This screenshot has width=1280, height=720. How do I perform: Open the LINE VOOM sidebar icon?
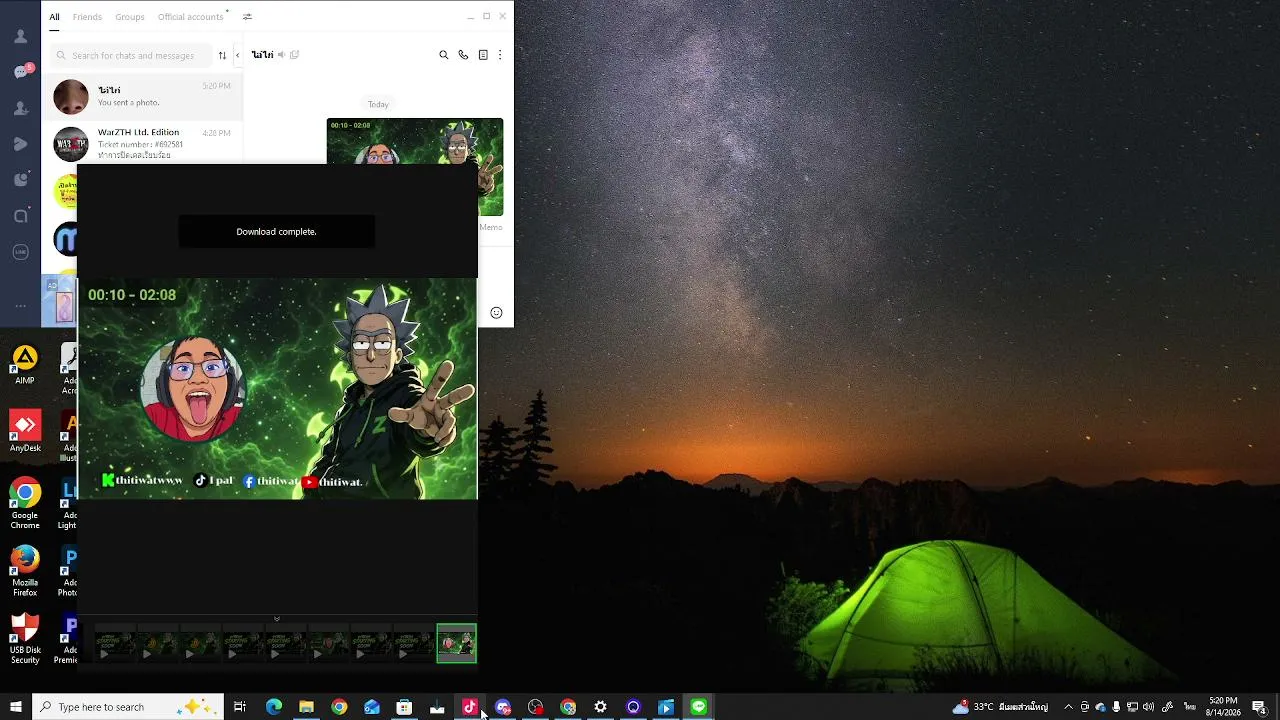point(21,144)
